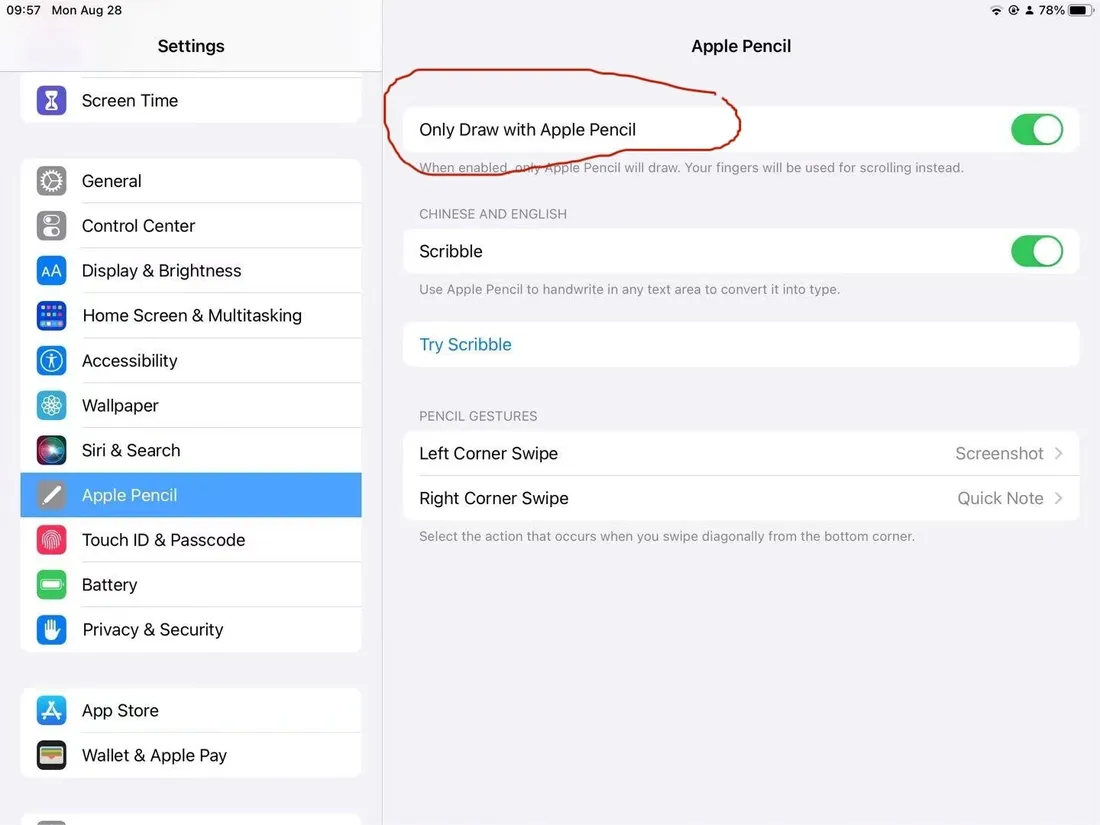
Task: Tap the 09:57 clock in status bar
Action: [x=23, y=11]
